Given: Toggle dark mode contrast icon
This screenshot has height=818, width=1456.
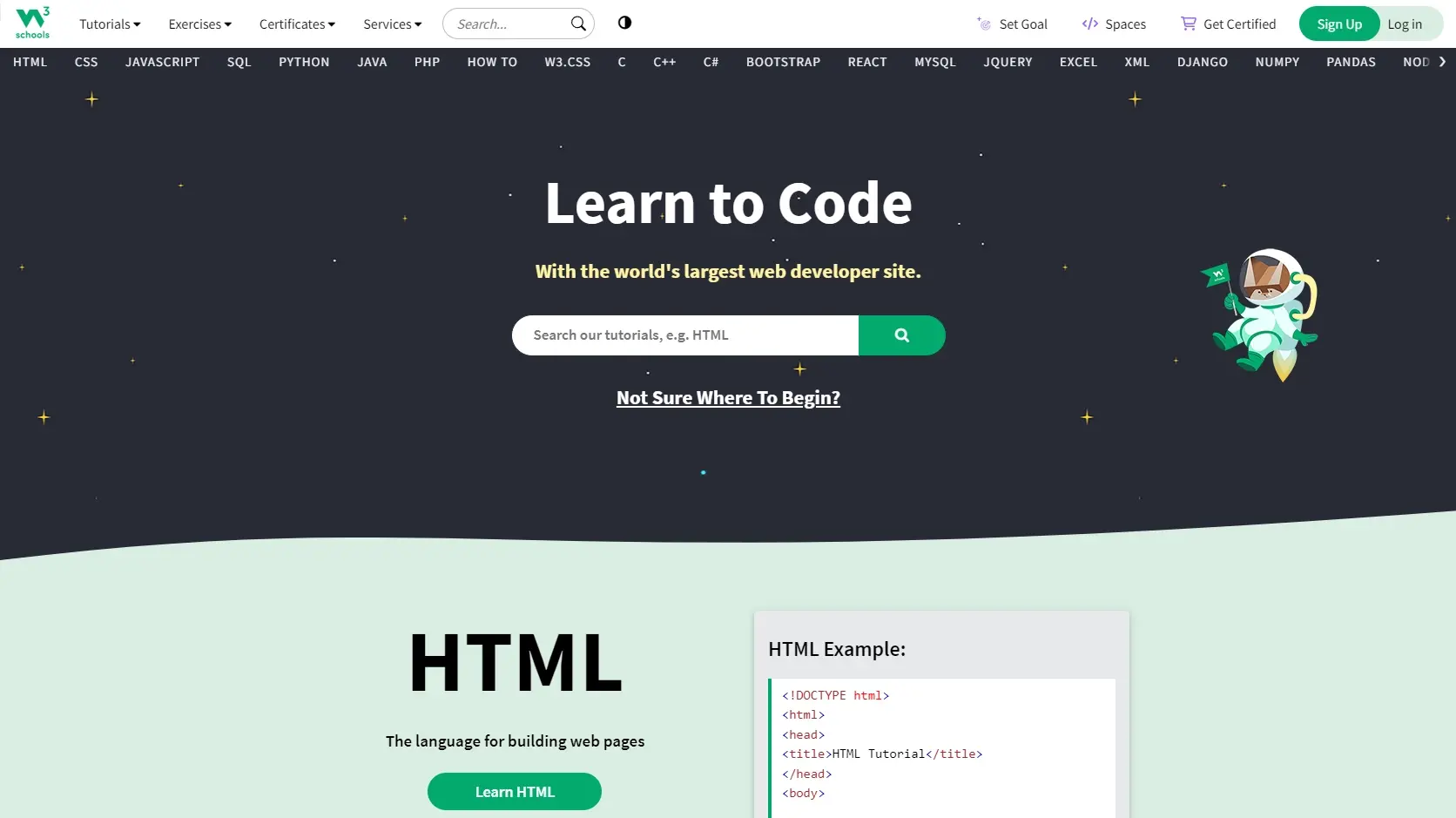Looking at the screenshot, I should (x=624, y=23).
